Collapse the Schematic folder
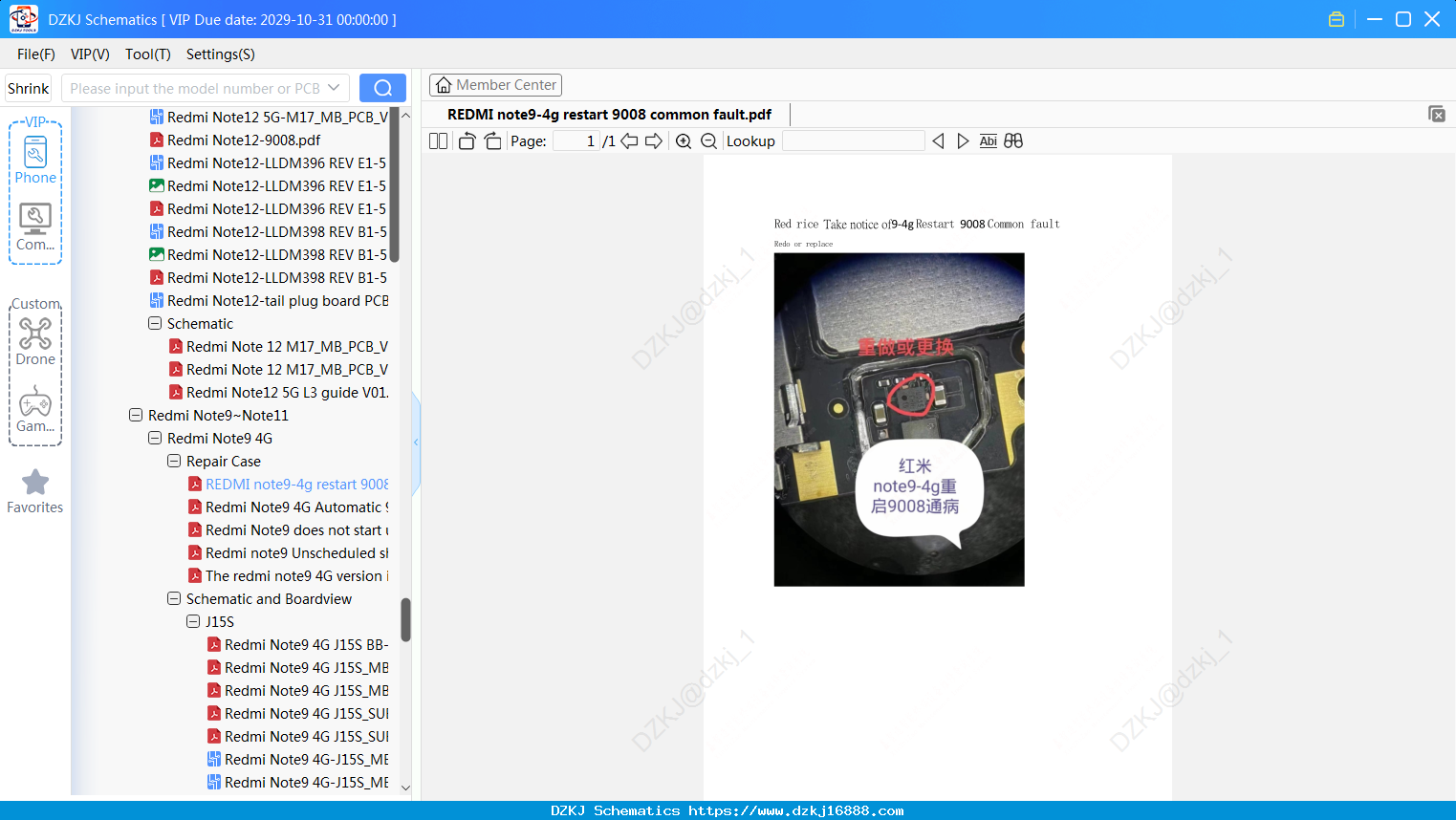The width and height of the screenshot is (1456, 820). tap(155, 324)
